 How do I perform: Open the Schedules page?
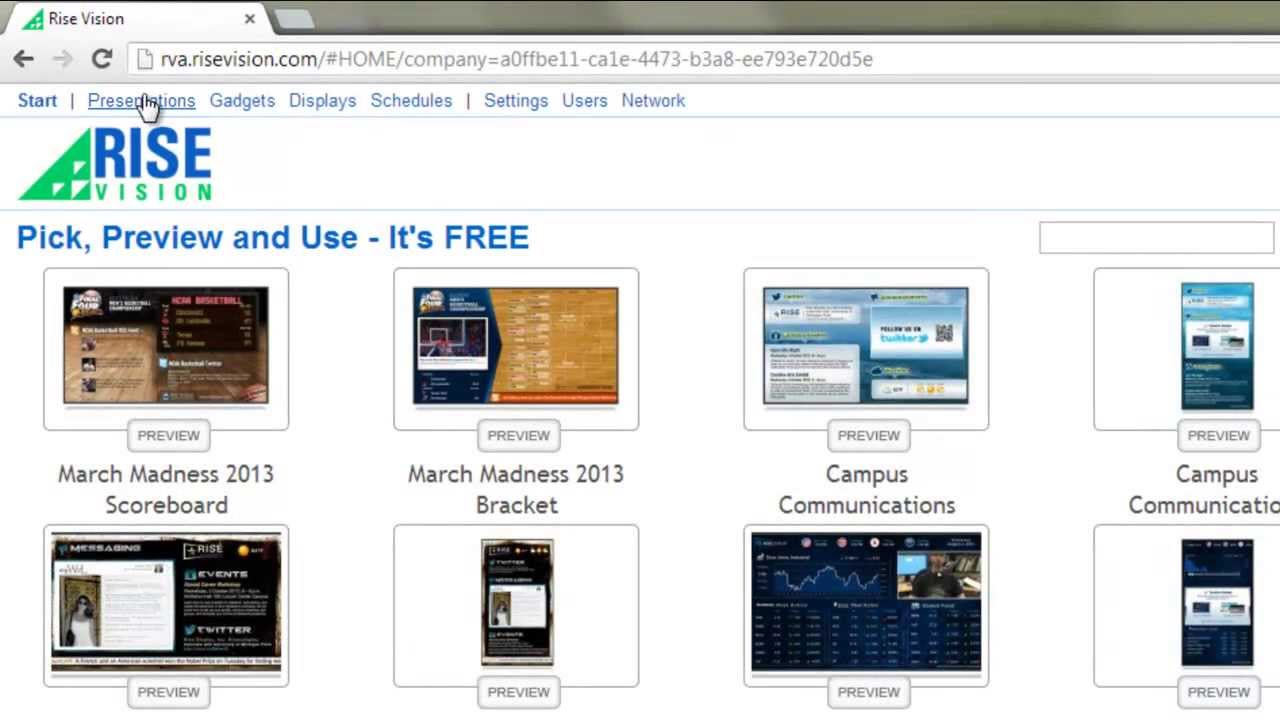point(411,100)
